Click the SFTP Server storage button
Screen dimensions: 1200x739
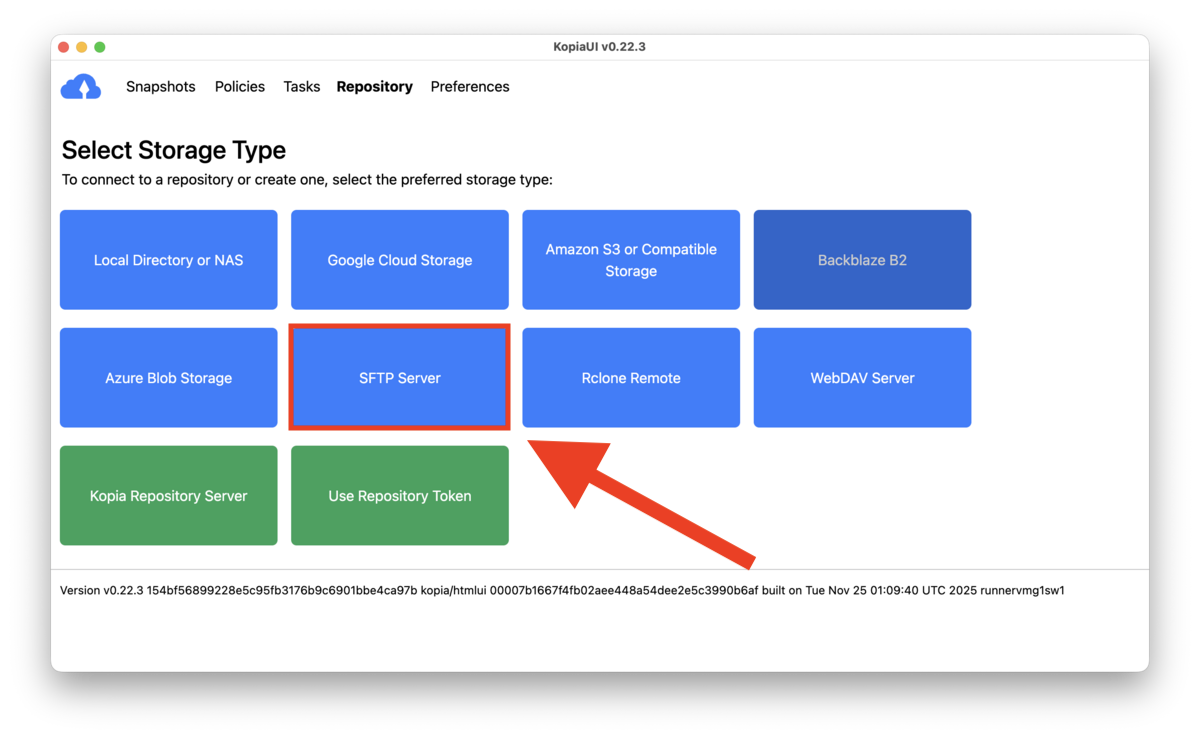click(400, 378)
